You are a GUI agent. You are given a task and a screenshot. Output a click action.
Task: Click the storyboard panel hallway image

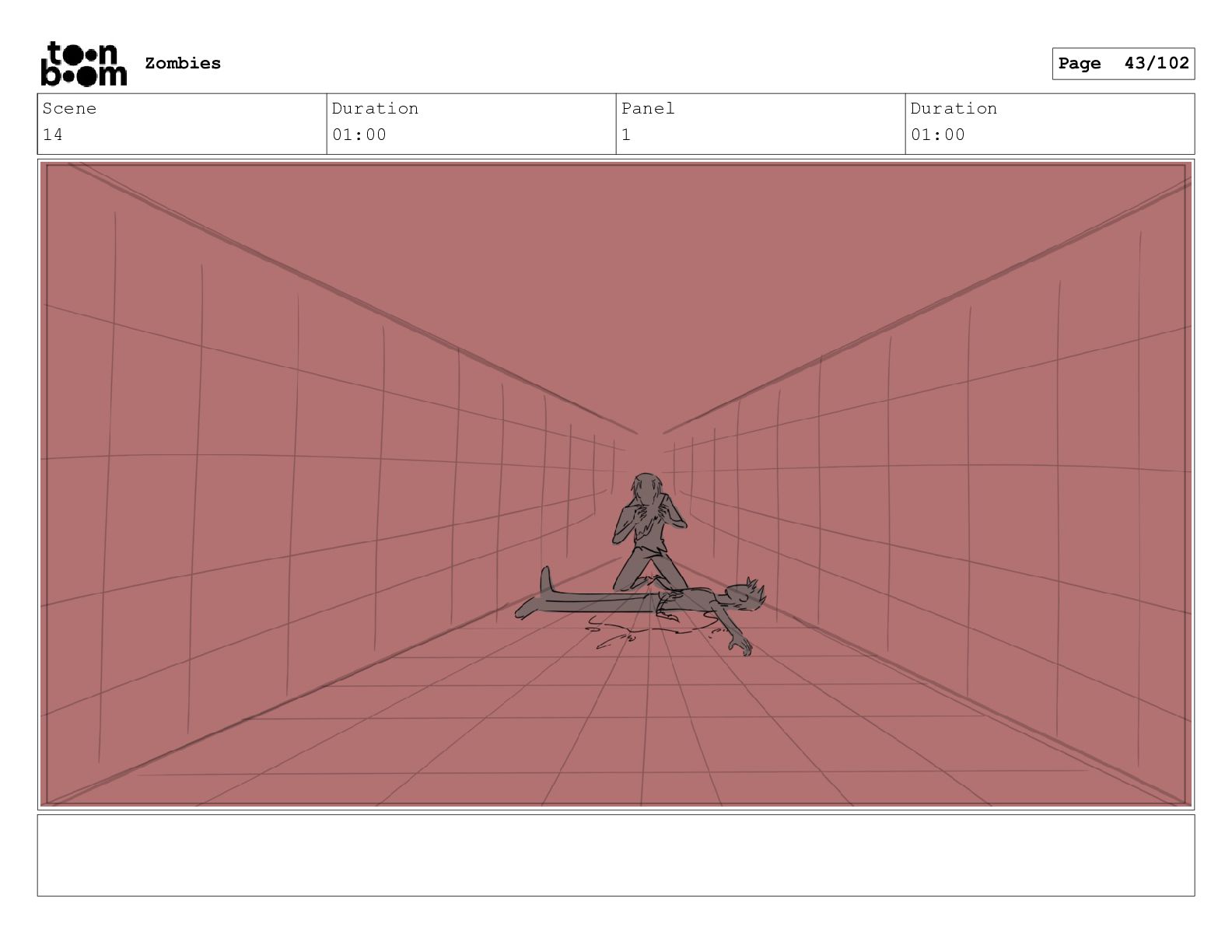(616, 485)
